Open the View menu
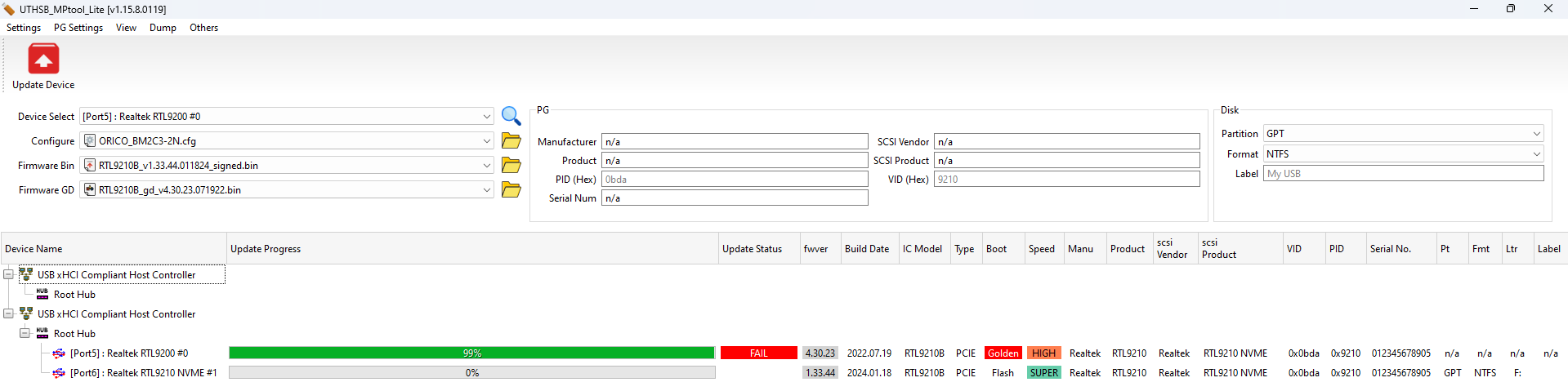 [126, 28]
